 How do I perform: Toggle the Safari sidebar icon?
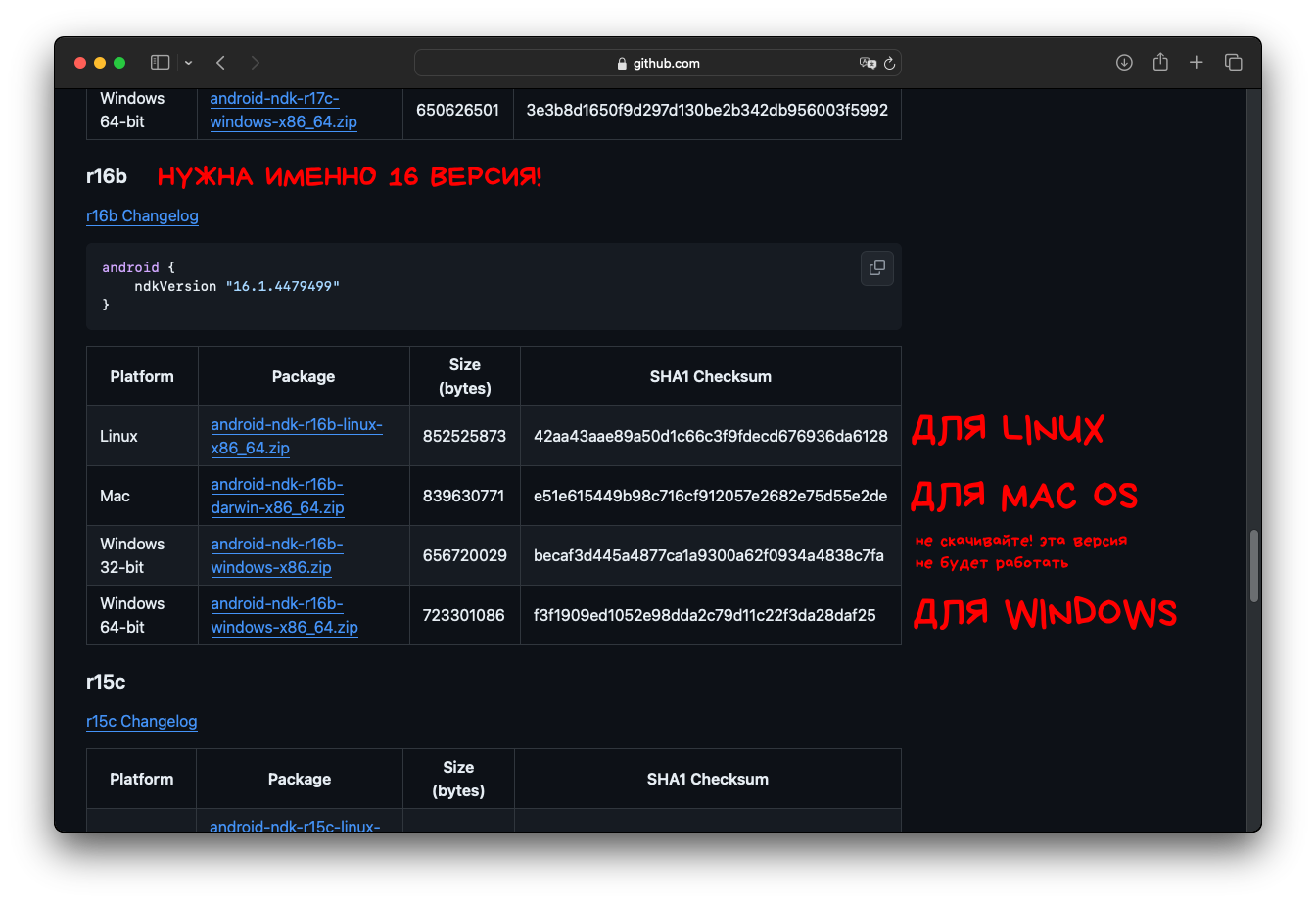[x=160, y=63]
